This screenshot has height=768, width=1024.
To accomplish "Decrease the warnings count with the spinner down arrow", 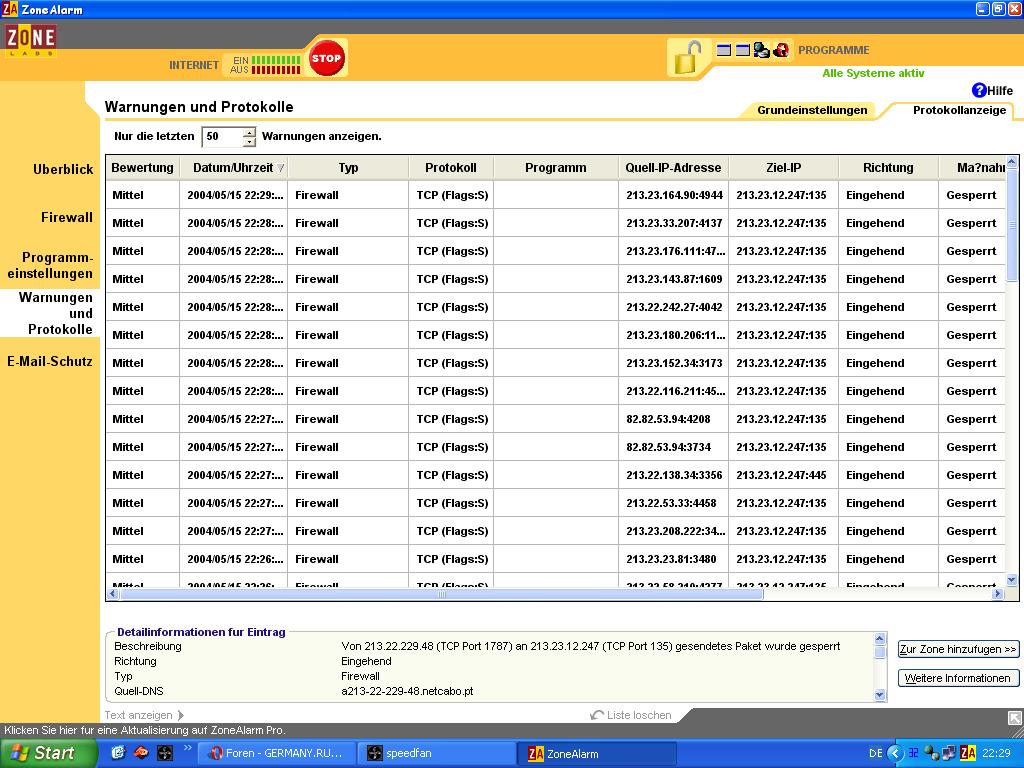I will click(x=249, y=141).
